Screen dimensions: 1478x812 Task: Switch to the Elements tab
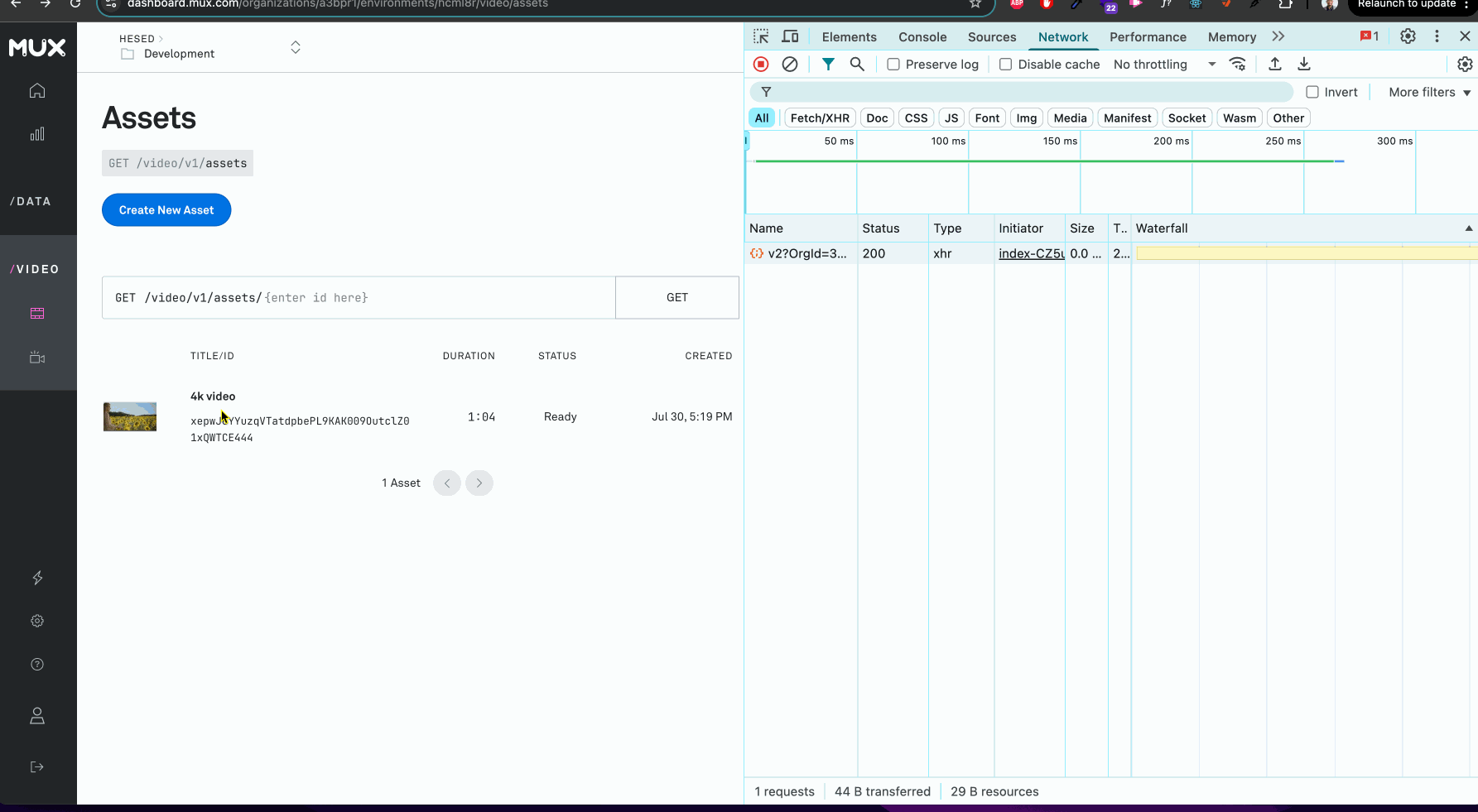point(849,37)
